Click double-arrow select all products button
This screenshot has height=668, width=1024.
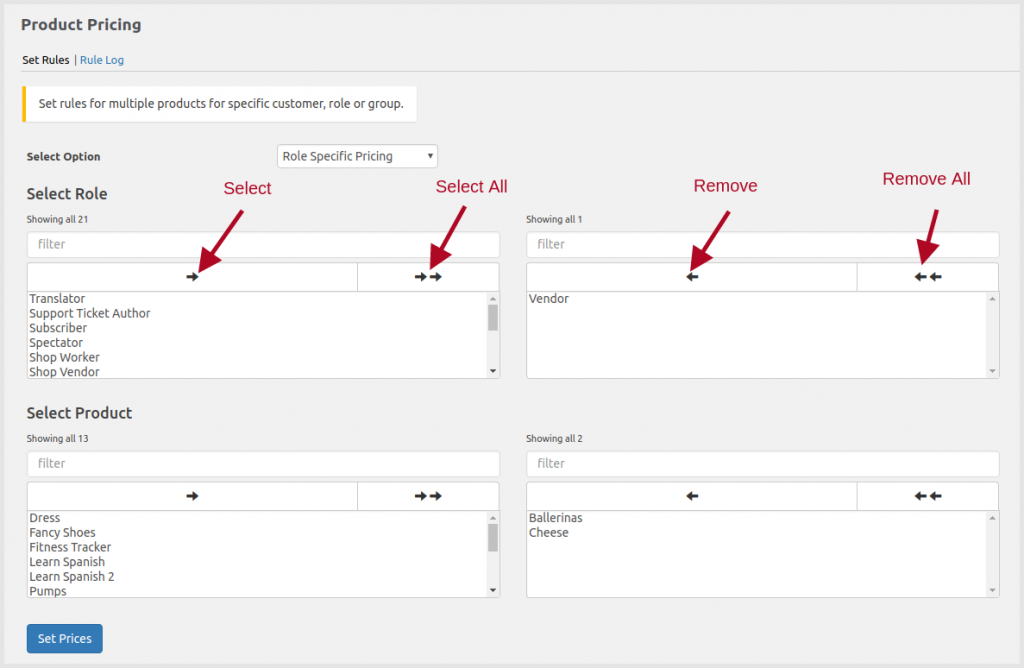(x=428, y=496)
